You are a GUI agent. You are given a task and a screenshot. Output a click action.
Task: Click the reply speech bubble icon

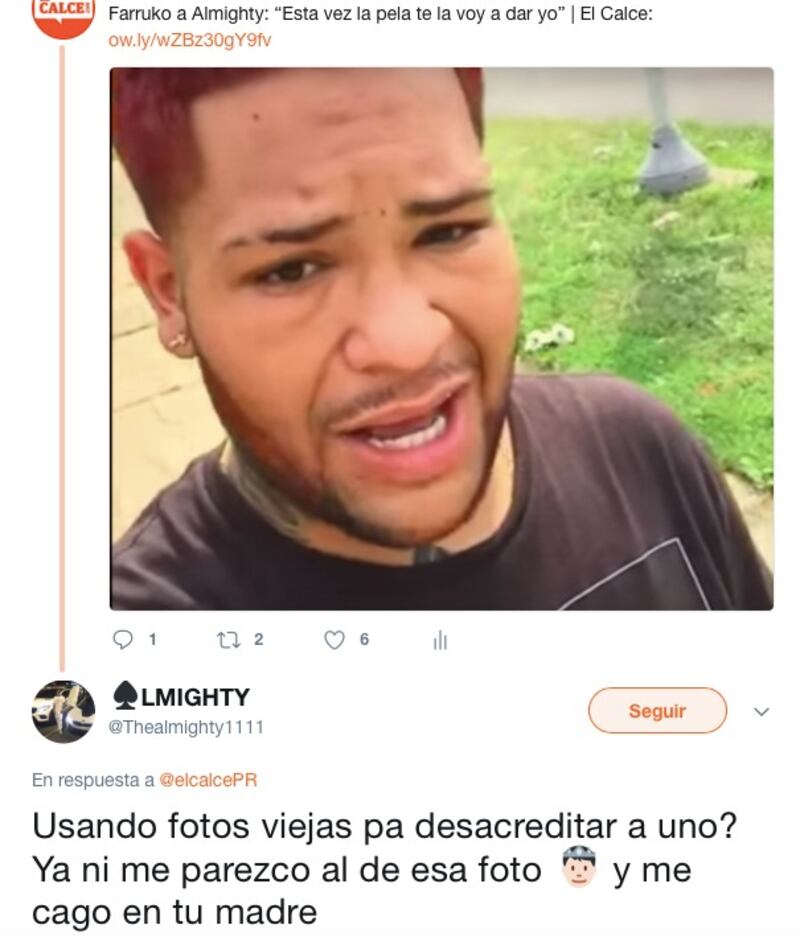click(122, 640)
